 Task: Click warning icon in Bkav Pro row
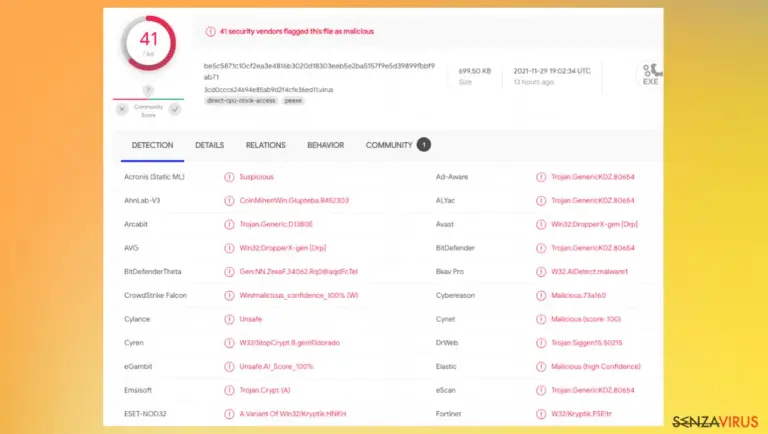[x=541, y=271]
